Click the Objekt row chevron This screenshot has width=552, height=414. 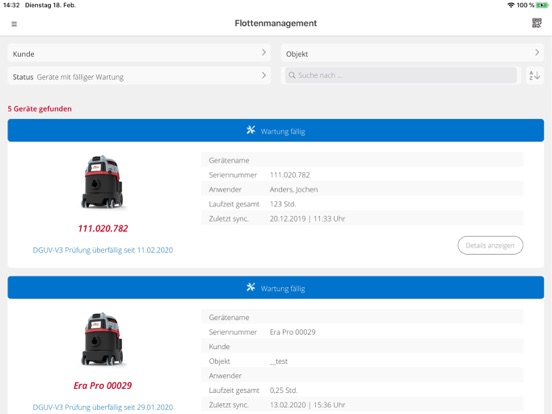coord(537,52)
